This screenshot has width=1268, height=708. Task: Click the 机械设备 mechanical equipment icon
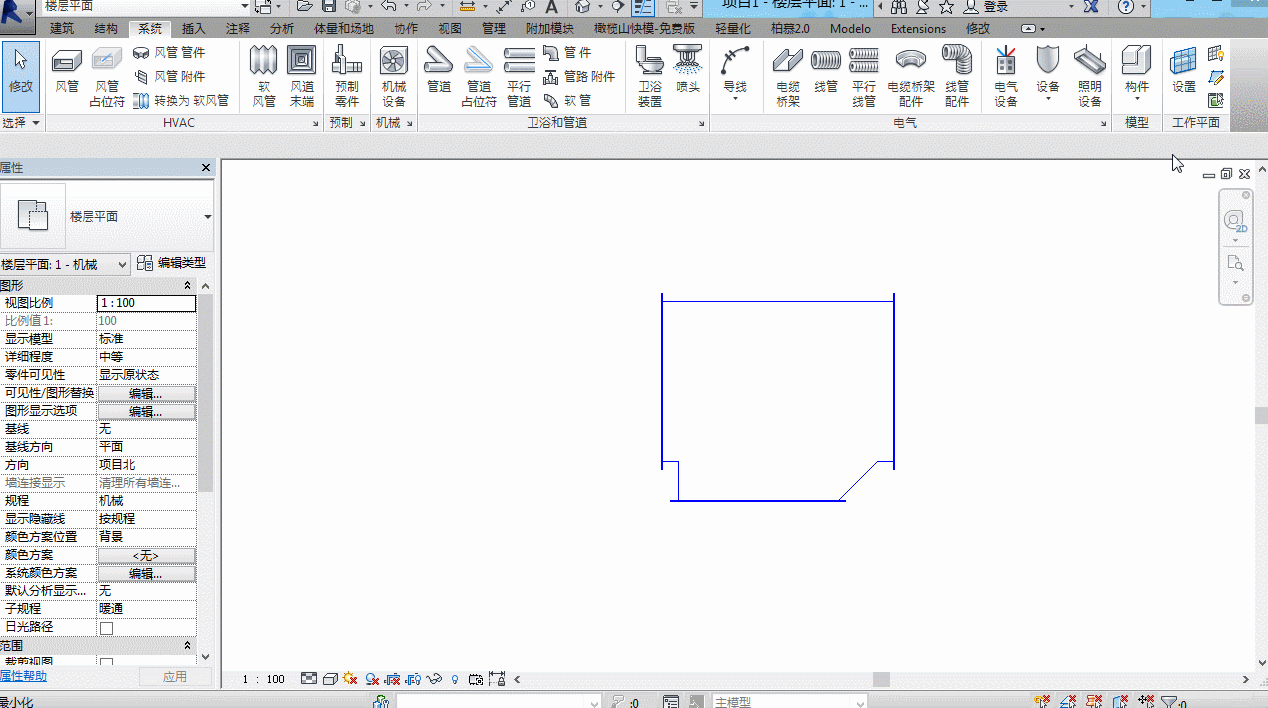(x=394, y=77)
